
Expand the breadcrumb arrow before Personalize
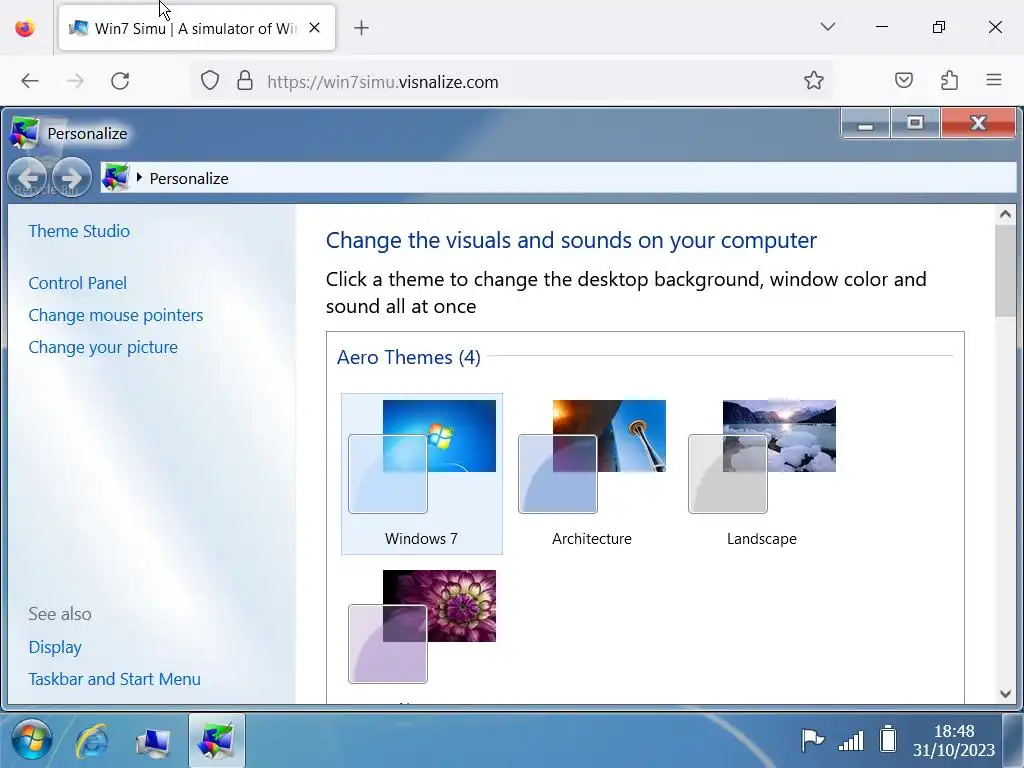click(x=139, y=178)
